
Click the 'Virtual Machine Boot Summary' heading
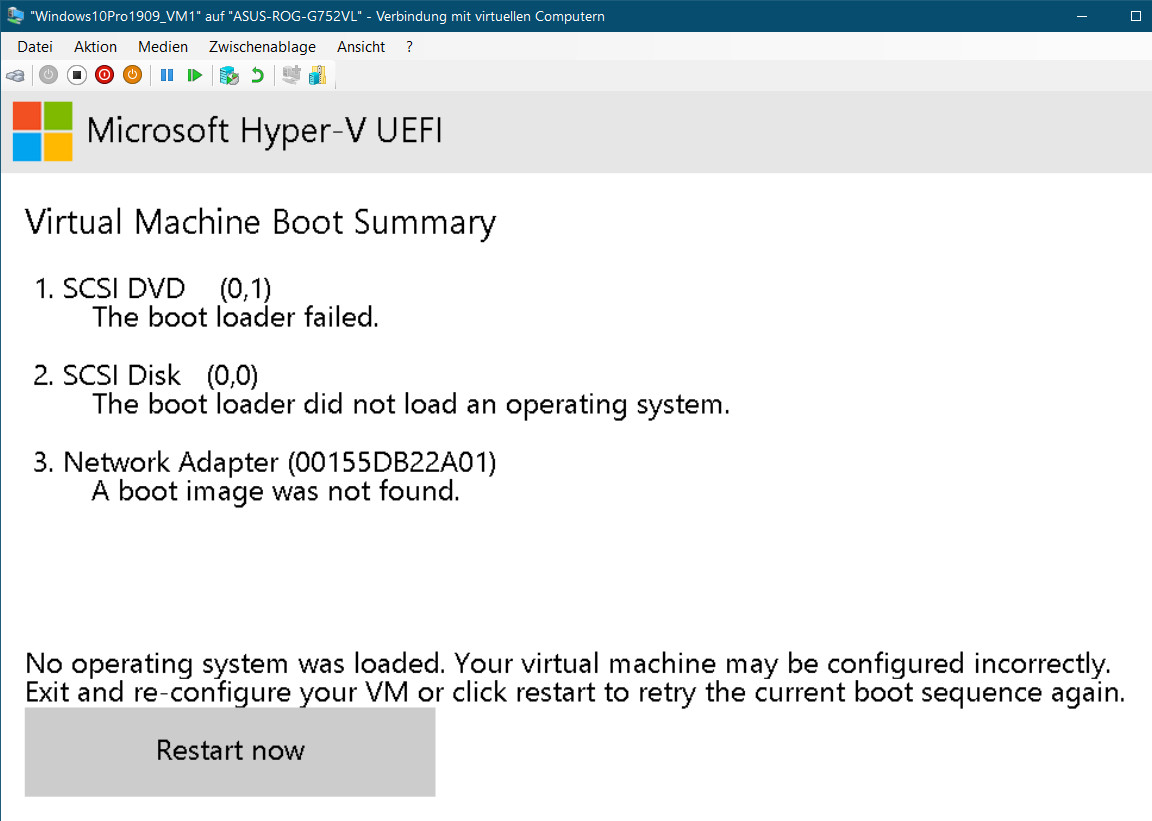click(261, 223)
